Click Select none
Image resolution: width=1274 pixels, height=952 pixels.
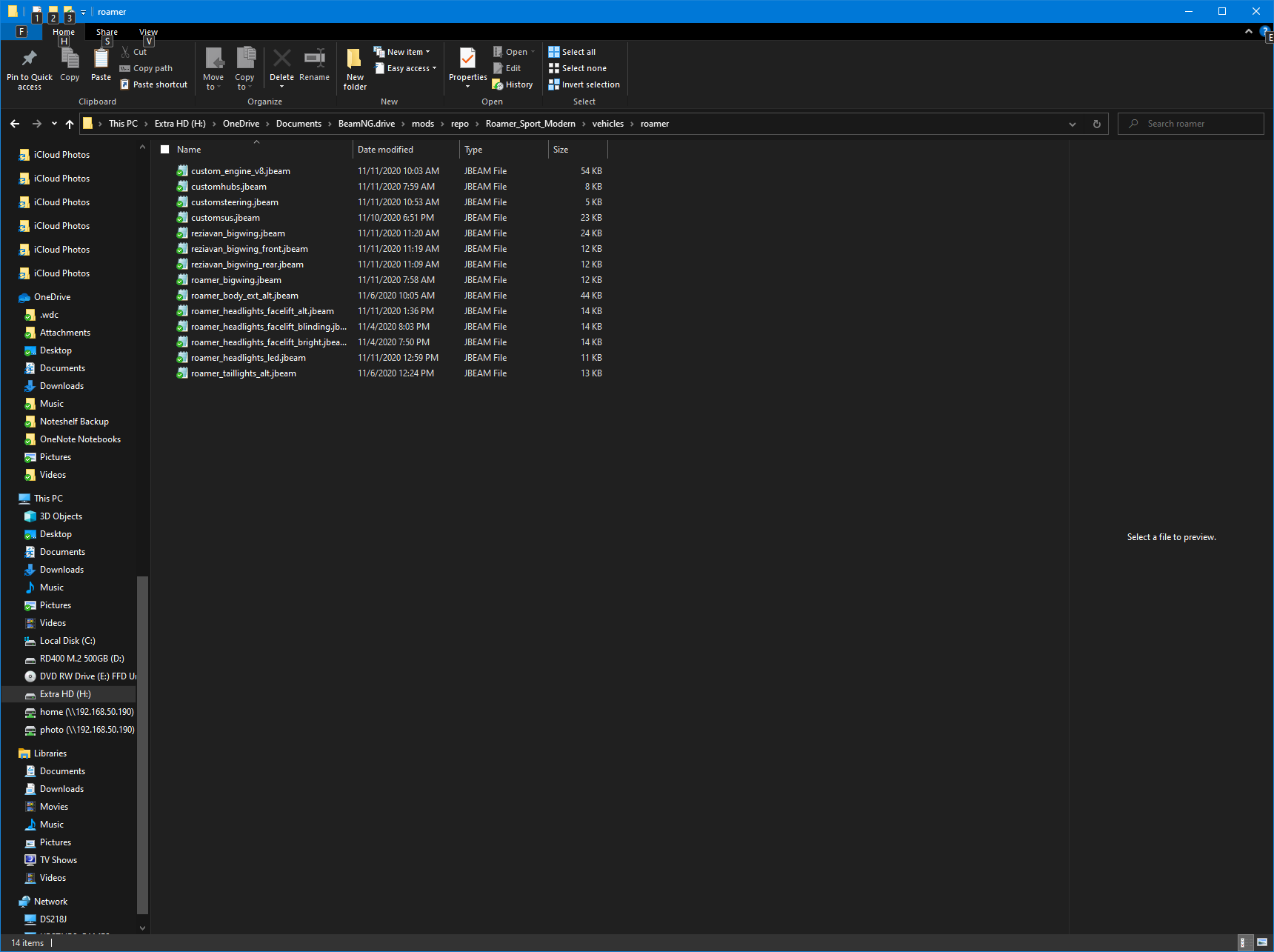pos(577,68)
